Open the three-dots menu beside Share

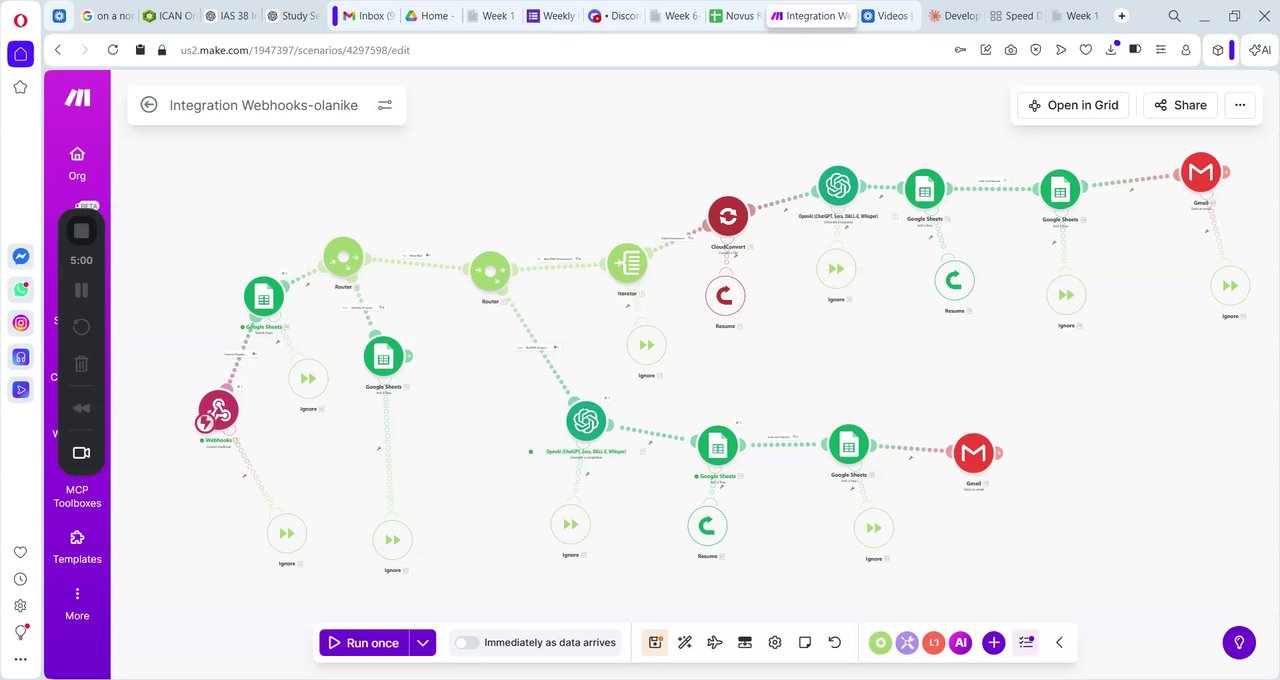pos(1240,105)
